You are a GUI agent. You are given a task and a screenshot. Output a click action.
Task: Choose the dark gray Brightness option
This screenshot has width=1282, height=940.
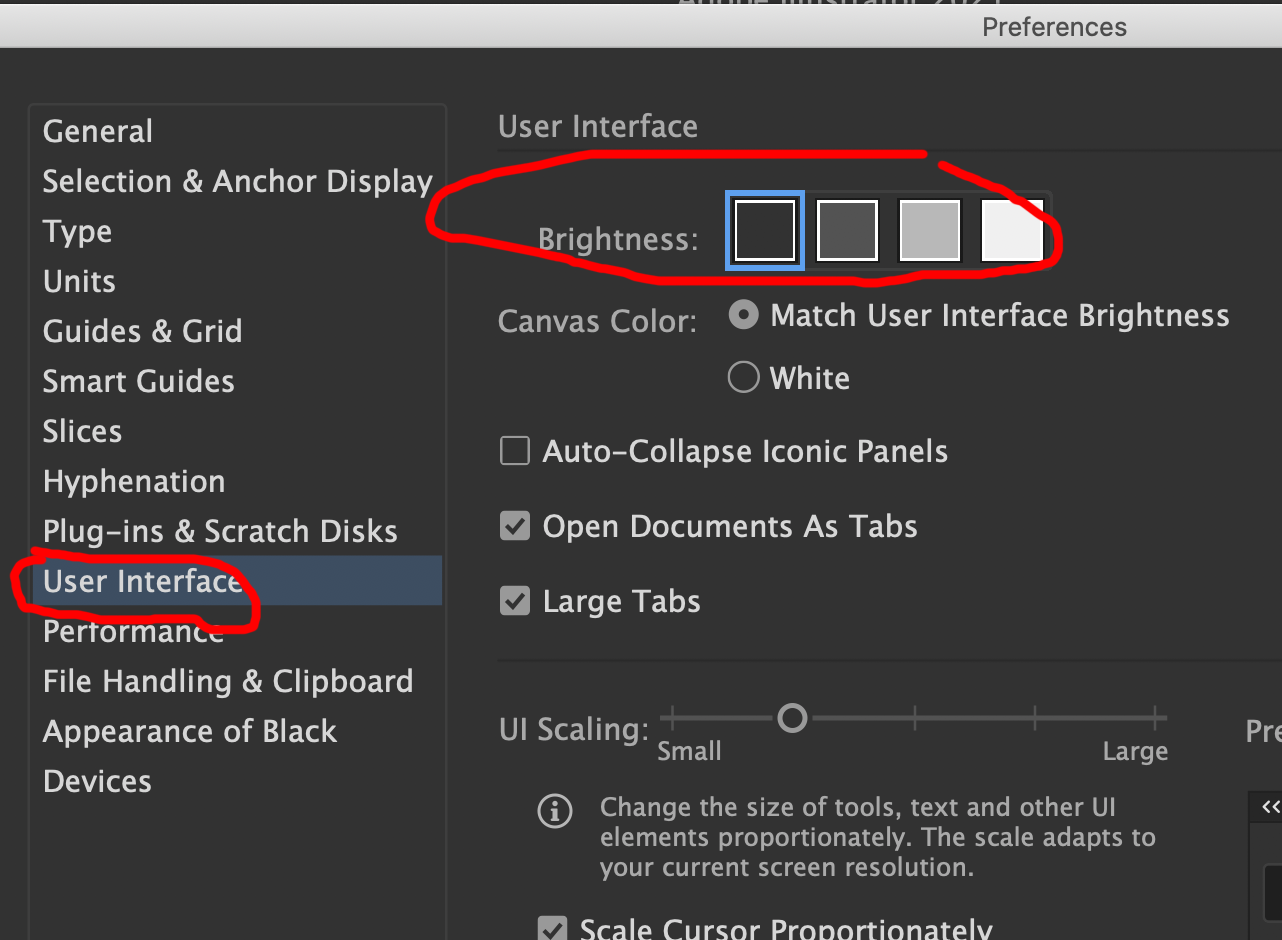click(x=847, y=230)
